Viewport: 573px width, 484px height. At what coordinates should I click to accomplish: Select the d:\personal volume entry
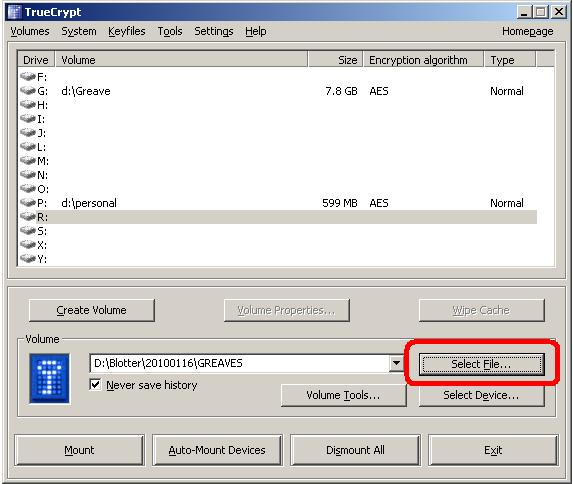(89, 203)
